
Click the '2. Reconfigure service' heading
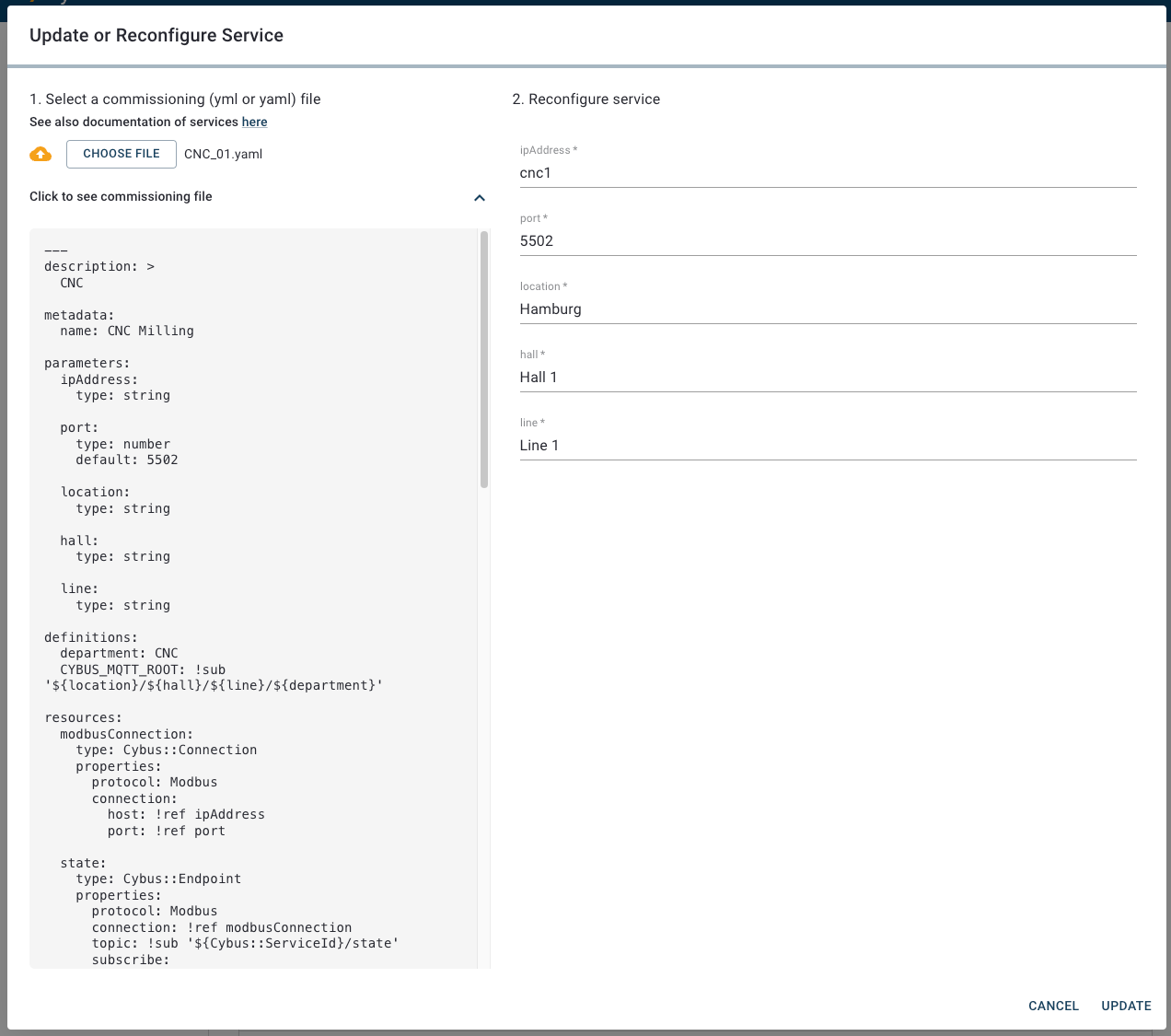[x=585, y=99]
